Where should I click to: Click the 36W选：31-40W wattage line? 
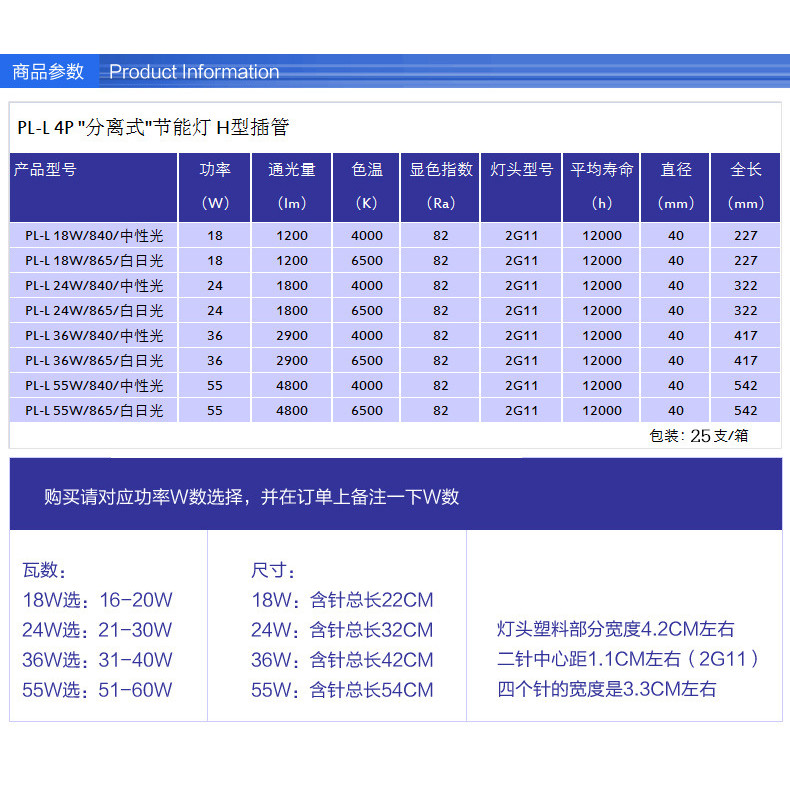click(x=97, y=660)
